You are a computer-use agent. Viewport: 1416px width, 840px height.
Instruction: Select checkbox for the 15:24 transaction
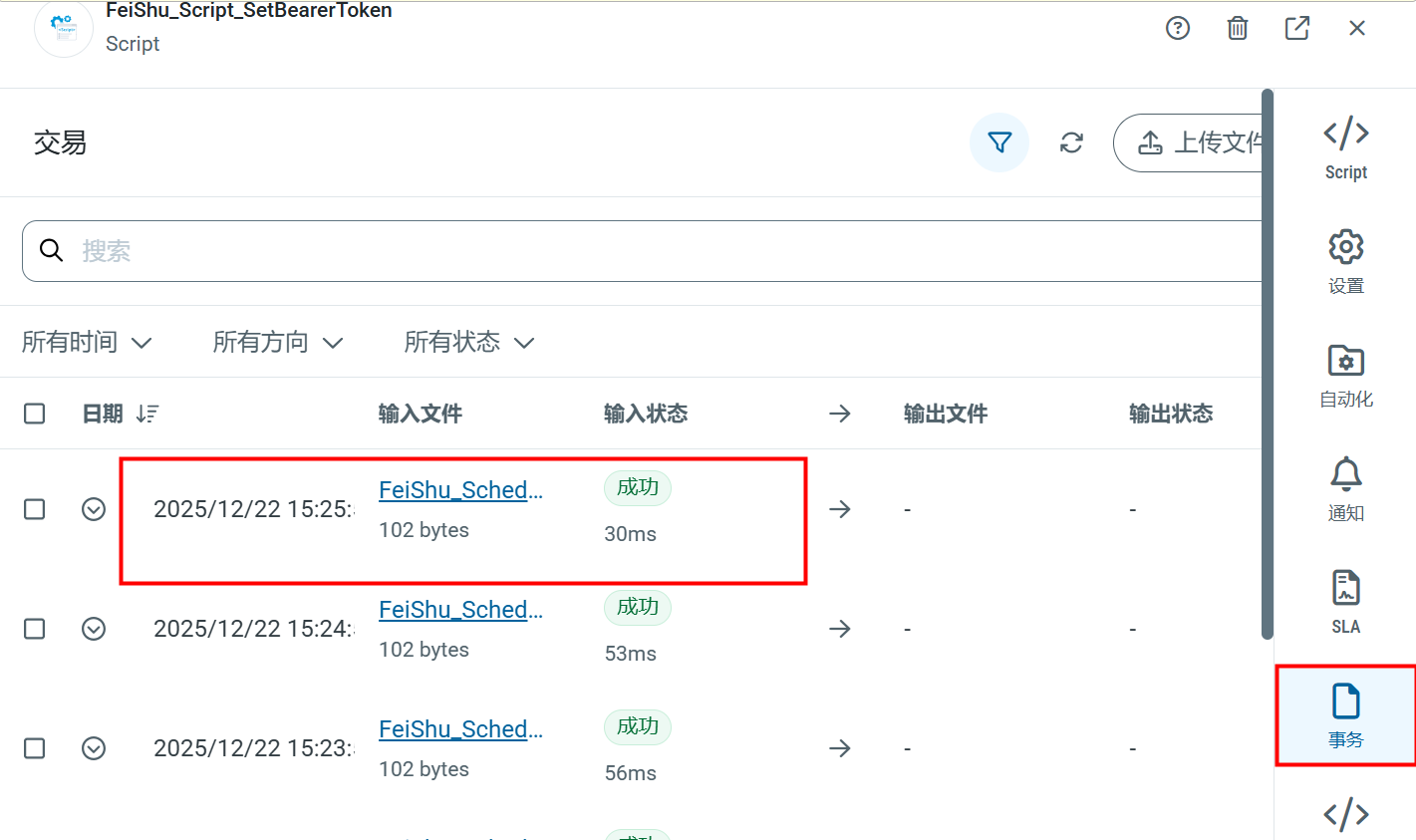tap(35, 629)
